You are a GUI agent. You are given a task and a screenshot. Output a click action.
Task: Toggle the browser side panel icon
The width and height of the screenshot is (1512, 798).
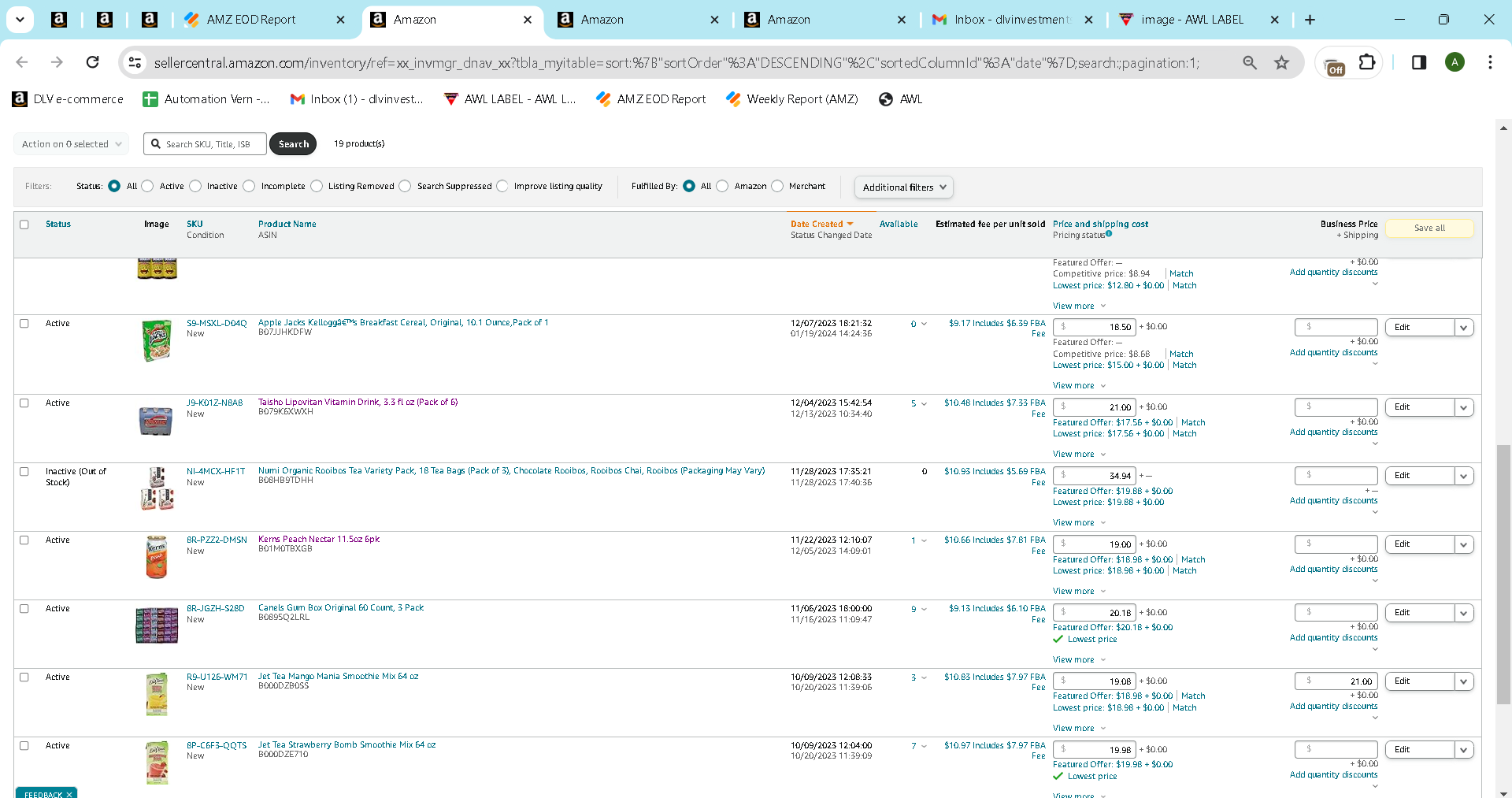[x=1419, y=62]
